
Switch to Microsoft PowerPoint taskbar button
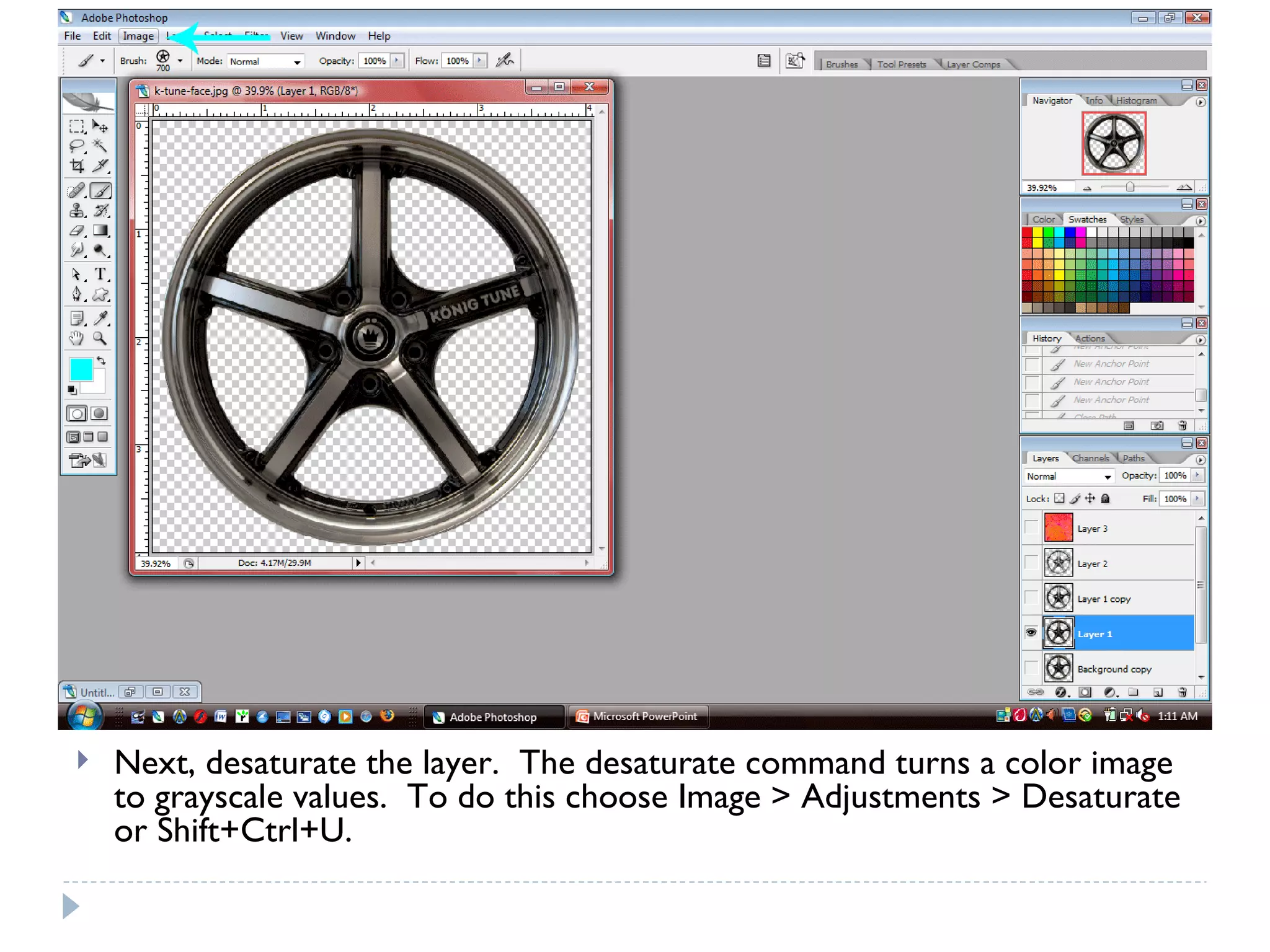(x=638, y=716)
